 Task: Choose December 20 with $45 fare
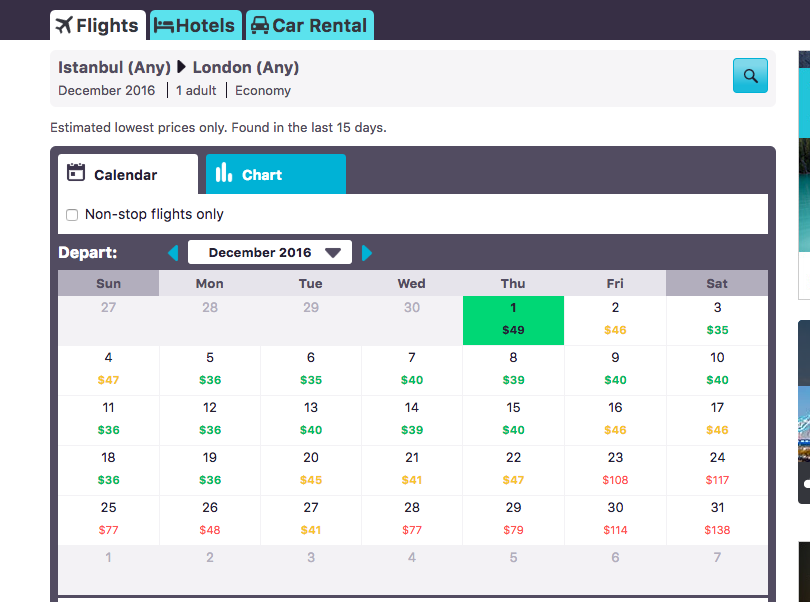coord(311,469)
